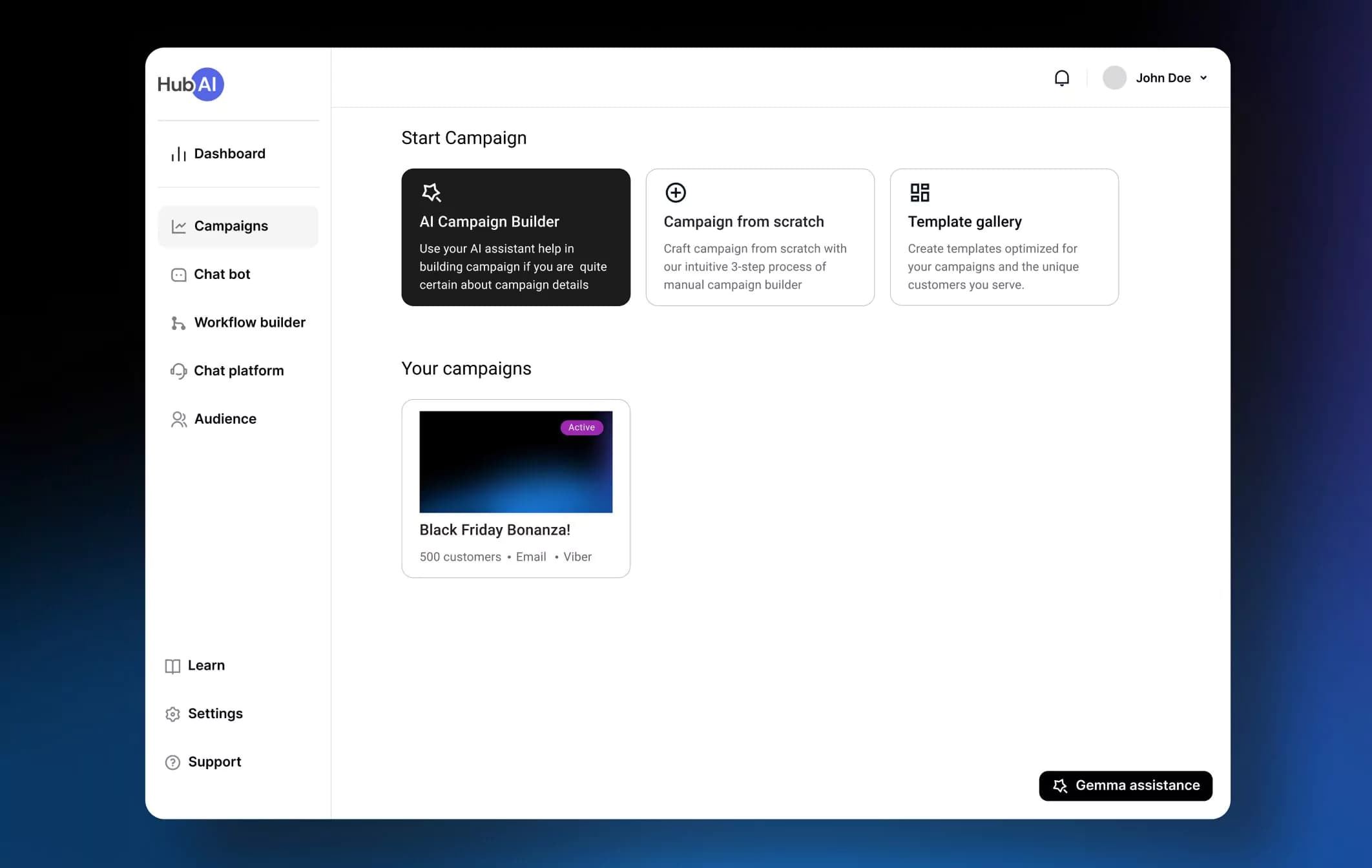Open the Learn link
This screenshot has width=1372, height=868.
(195, 666)
